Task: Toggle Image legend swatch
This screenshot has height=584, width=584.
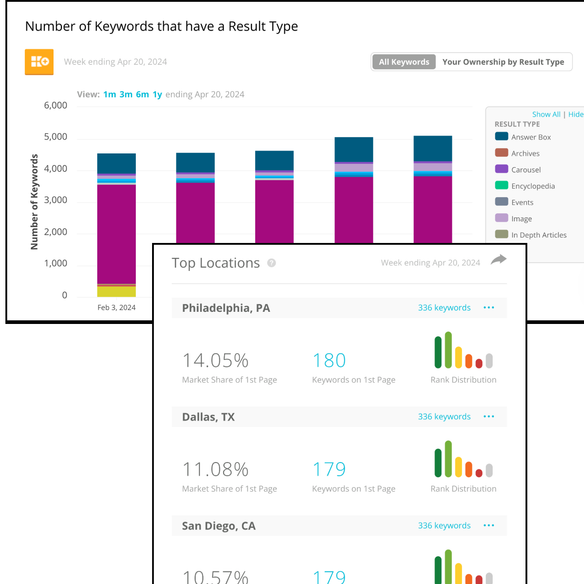Action: [501, 218]
